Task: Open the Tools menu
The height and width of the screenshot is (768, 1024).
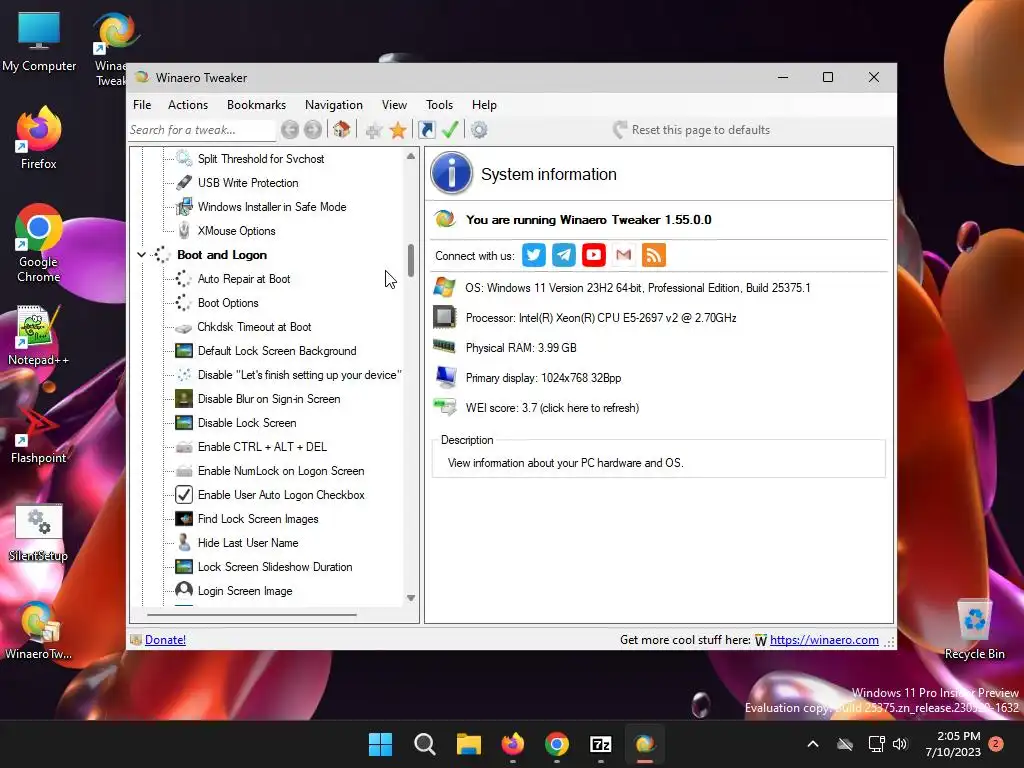Action: (x=439, y=104)
